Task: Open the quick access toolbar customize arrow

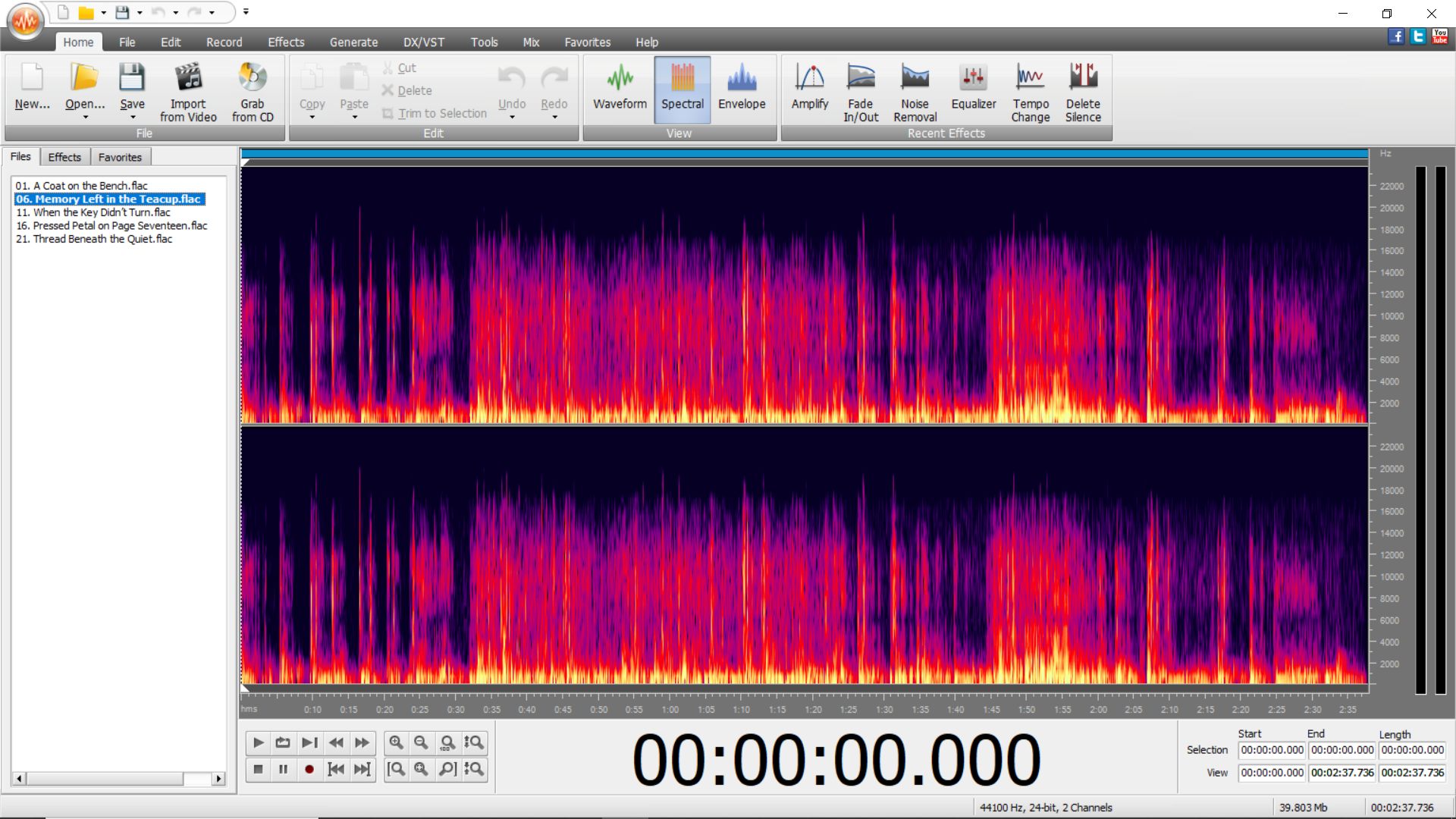Action: click(x=246, y=12)
